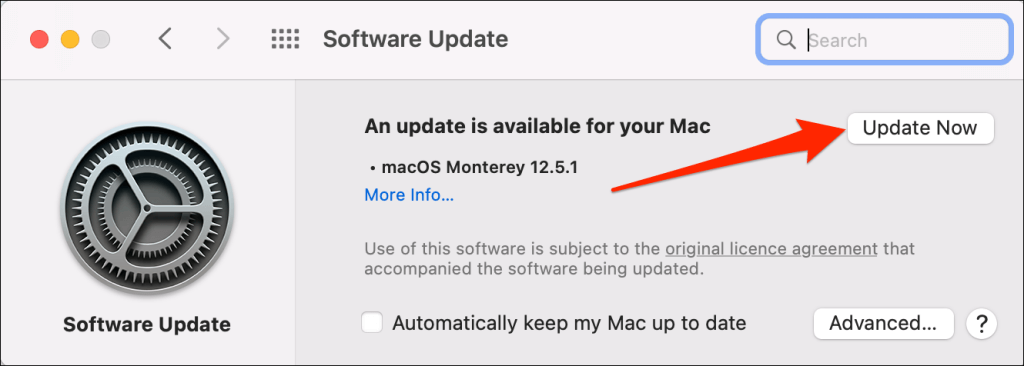This screenshot has width=1024, height=366.
Task: Click the update available heading
Action: pos(537,125)
